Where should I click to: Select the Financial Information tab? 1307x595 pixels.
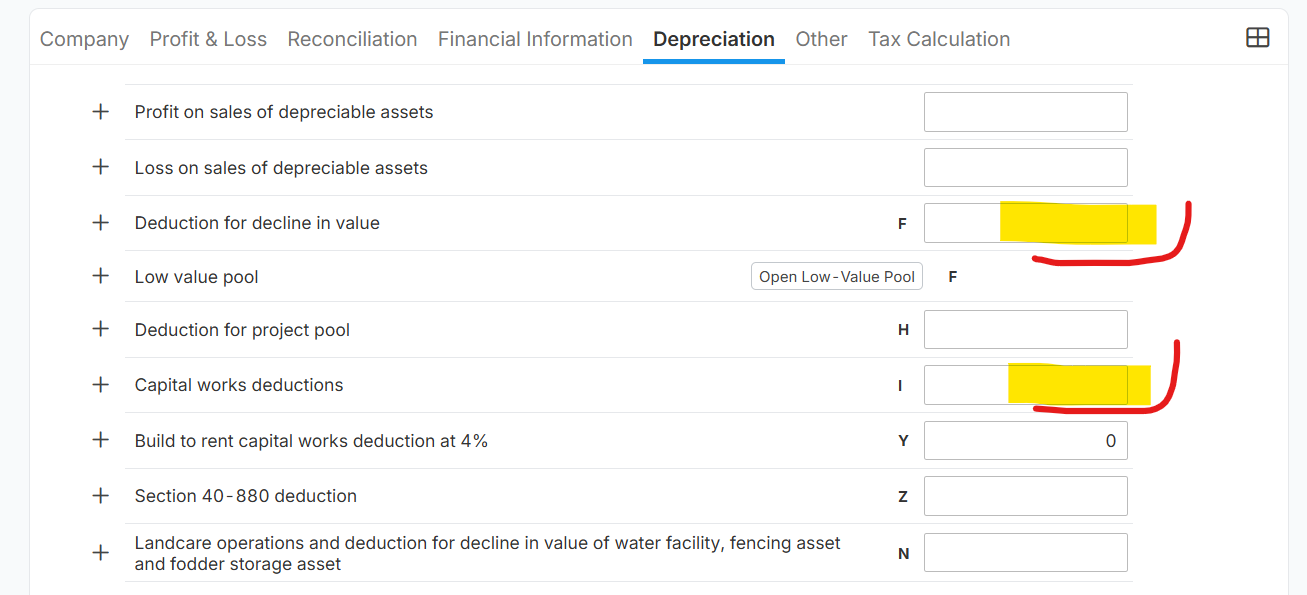pos(535,39)
